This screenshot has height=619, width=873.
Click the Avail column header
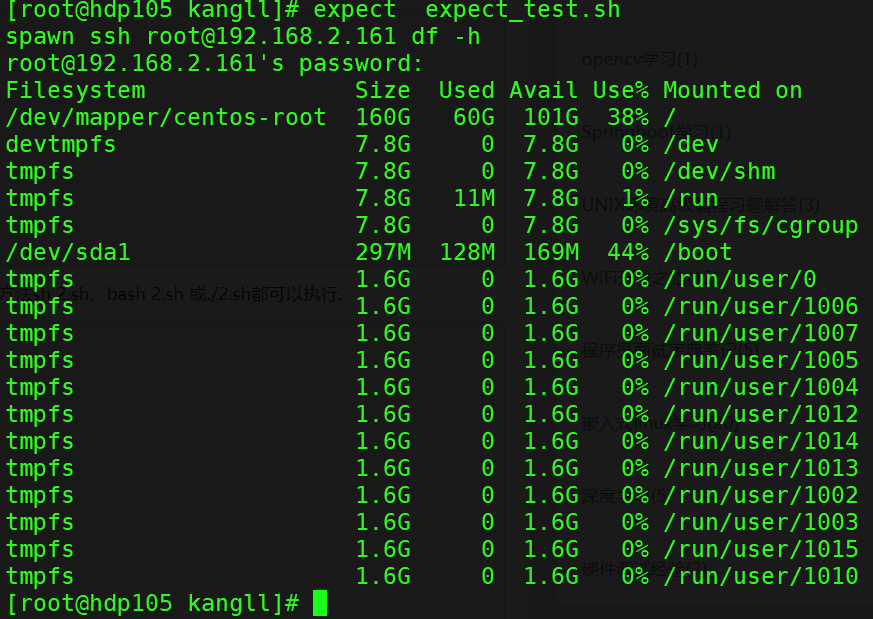543,90
